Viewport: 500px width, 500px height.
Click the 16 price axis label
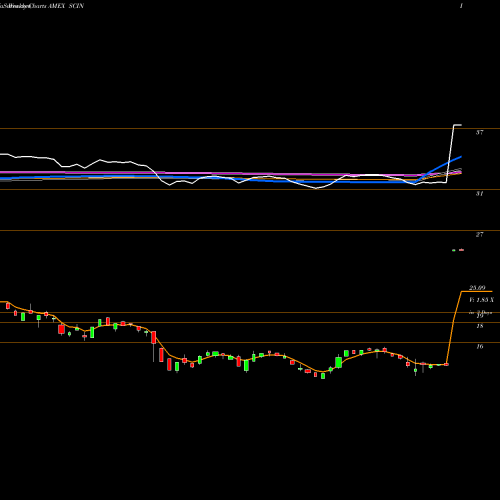tap(480, 347)
